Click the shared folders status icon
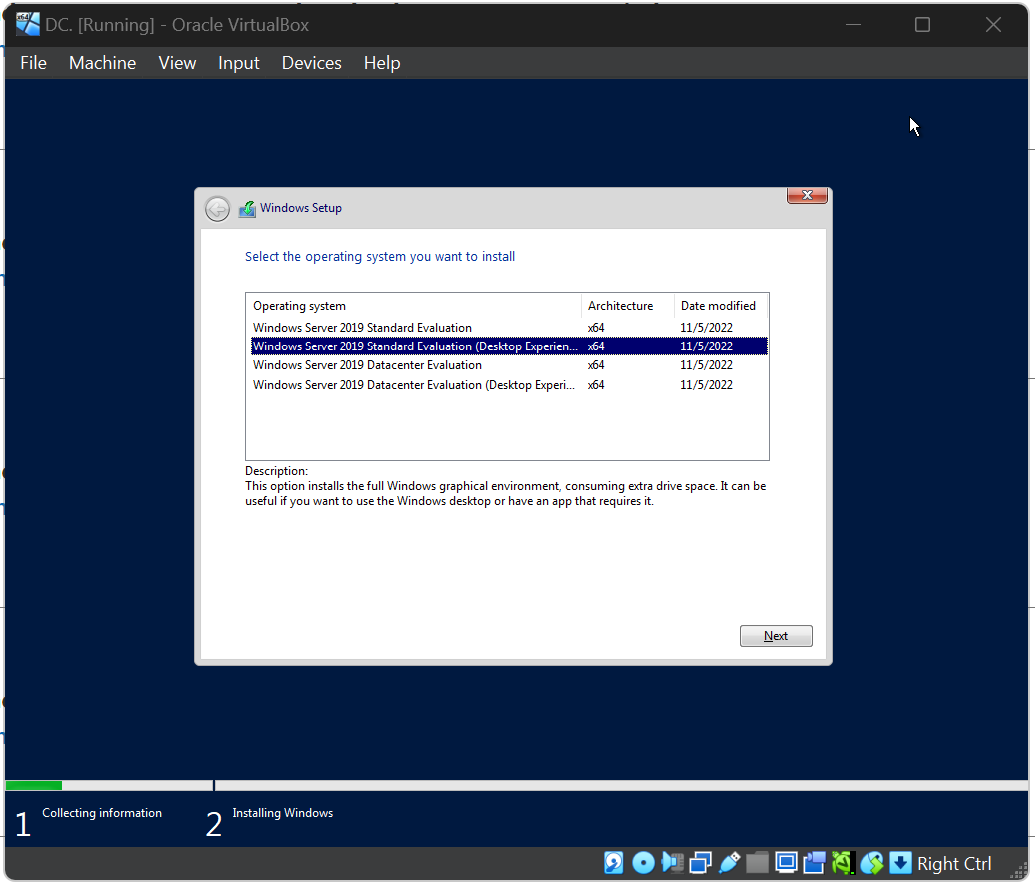Screen dimensions: 1035x882 tap(757, 862)
